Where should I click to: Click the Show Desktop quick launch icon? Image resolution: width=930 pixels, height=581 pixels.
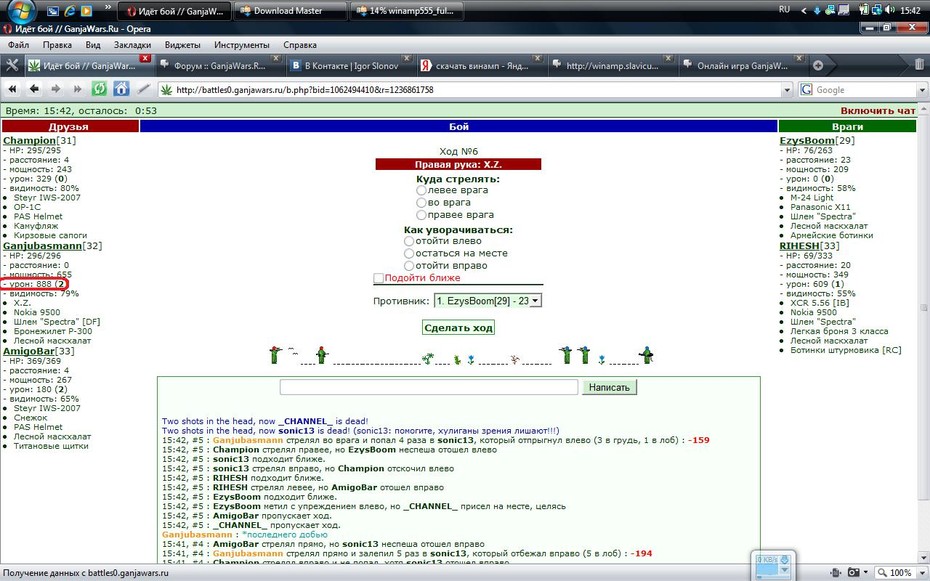[52, 10]
